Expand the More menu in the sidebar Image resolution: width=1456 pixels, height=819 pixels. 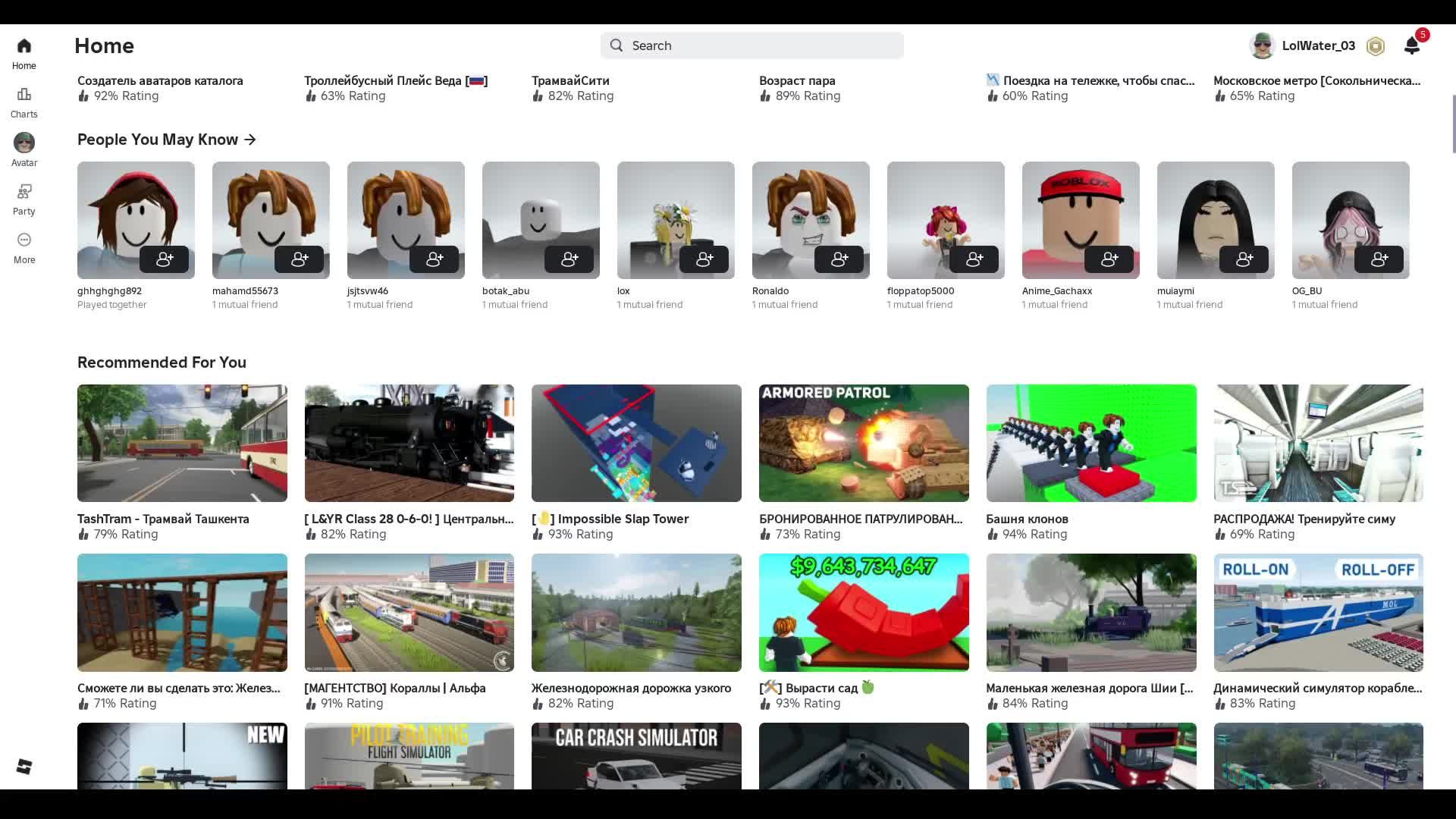pyautogui.click(x=24, y=247)
